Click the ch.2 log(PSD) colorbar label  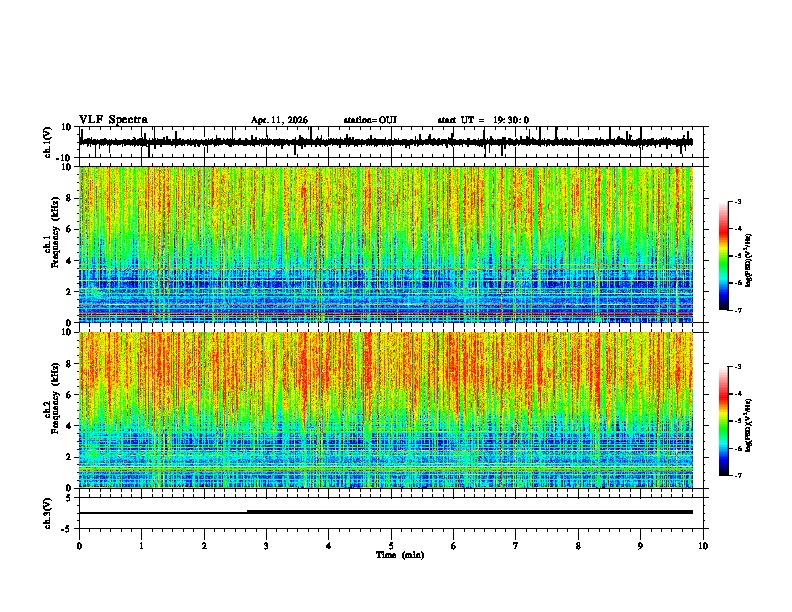coord(749,425)
